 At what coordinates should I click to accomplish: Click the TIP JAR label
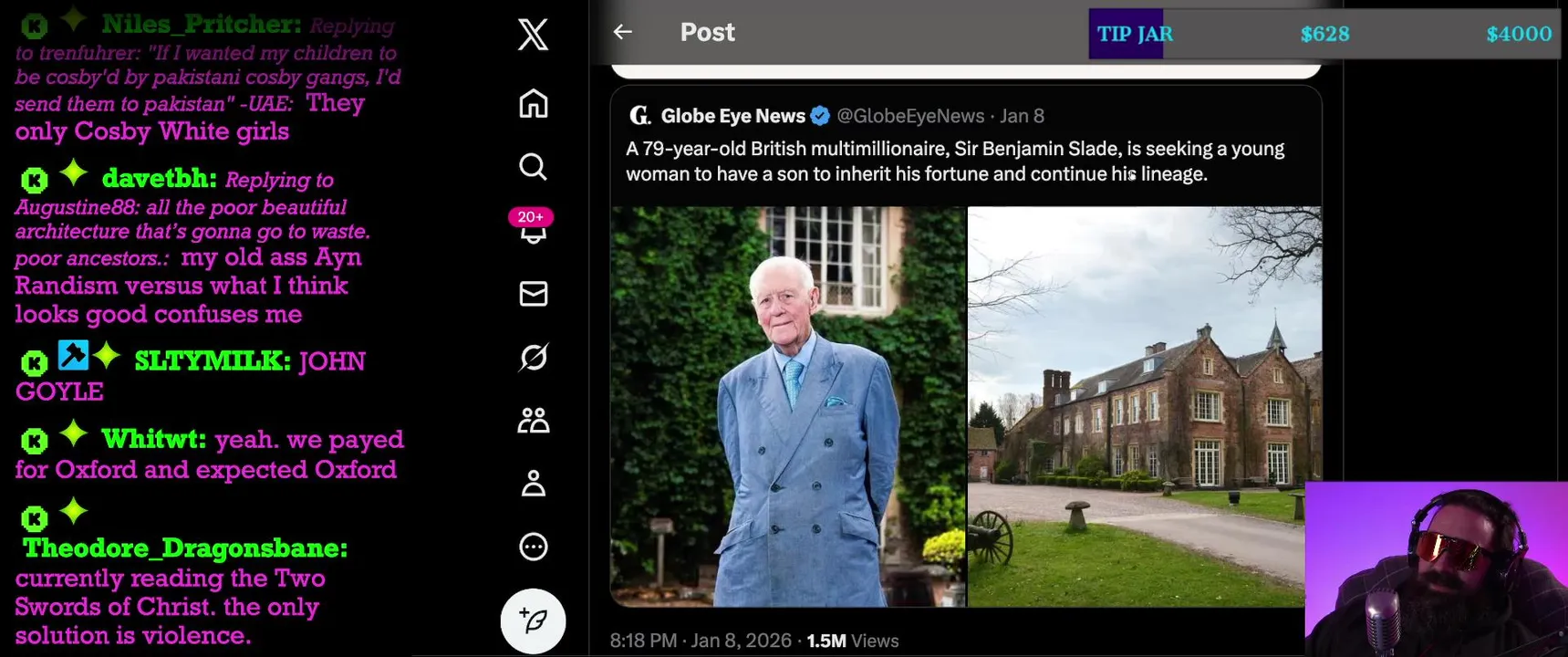1135,34
